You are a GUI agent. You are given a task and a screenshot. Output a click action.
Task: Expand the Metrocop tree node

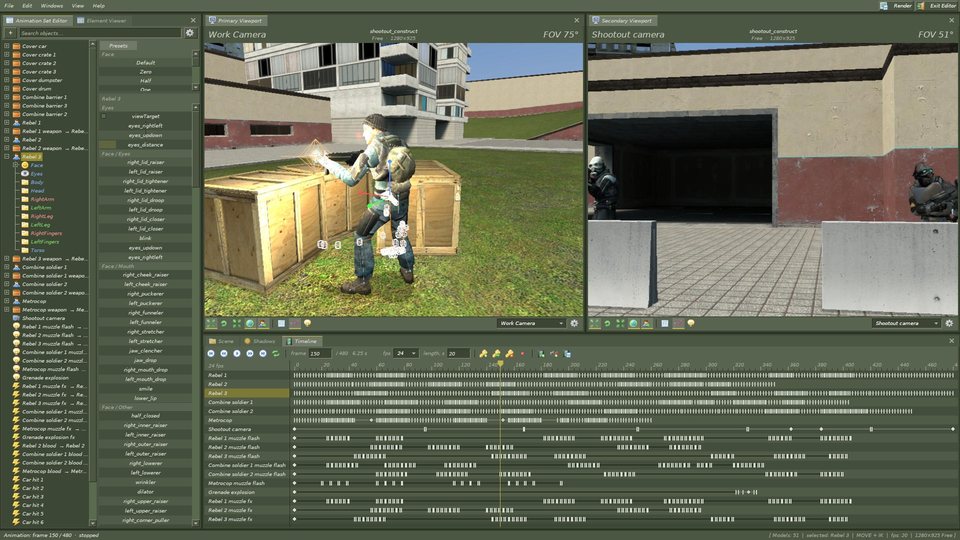pos(7,301)
